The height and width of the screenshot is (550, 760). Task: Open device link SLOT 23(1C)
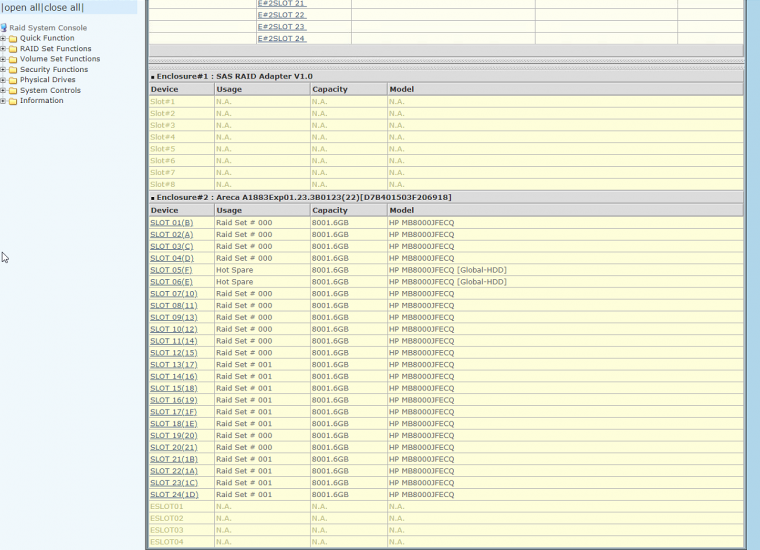pyautogui.click(x=174, y=483)
